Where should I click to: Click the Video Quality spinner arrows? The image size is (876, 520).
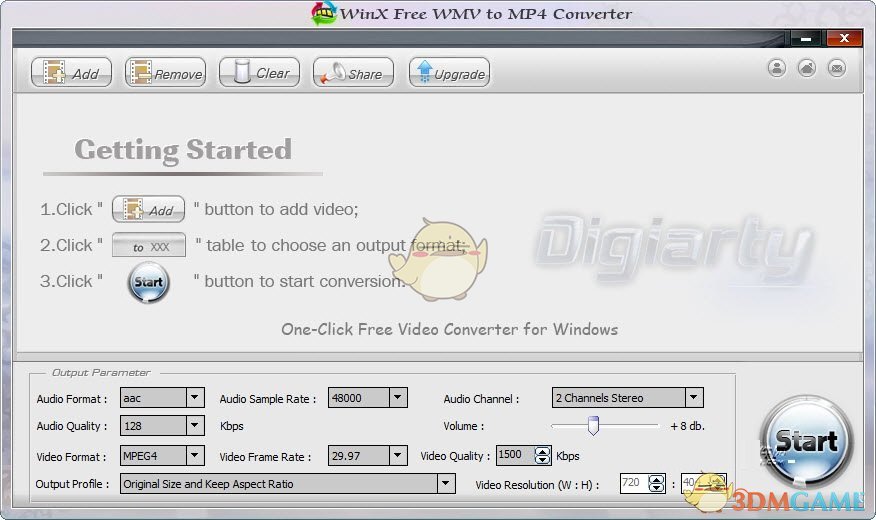tap(542, 456)
